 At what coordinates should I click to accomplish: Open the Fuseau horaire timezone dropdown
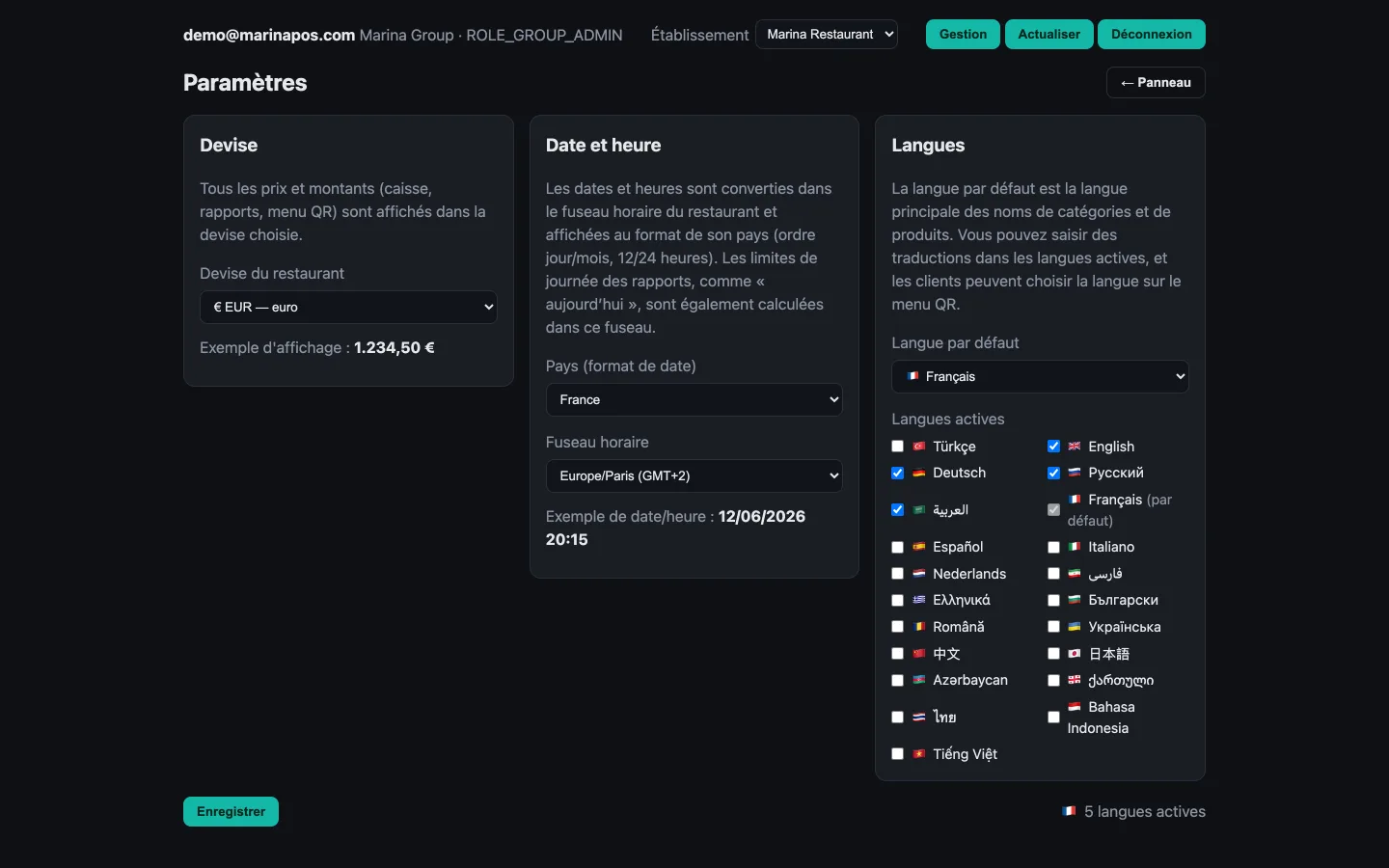(694, 475)
